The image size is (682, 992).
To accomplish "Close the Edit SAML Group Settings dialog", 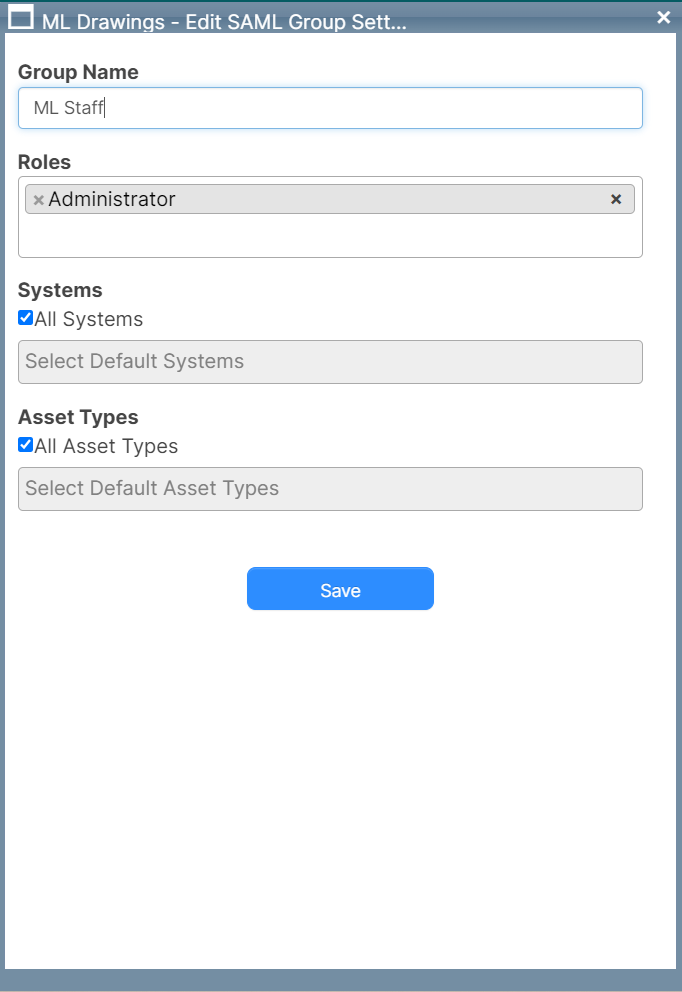I will click(663, 17).
